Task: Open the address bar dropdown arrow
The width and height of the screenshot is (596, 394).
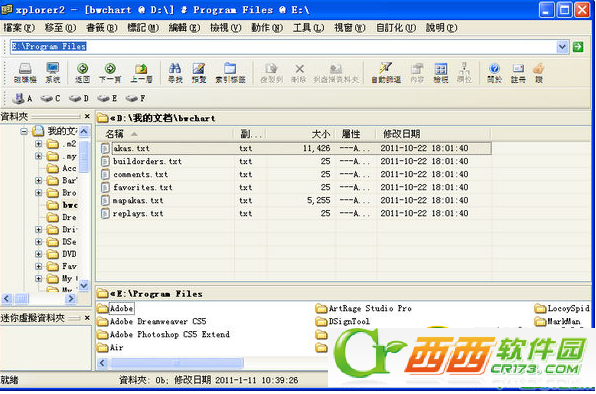Action: coord(562,47)
